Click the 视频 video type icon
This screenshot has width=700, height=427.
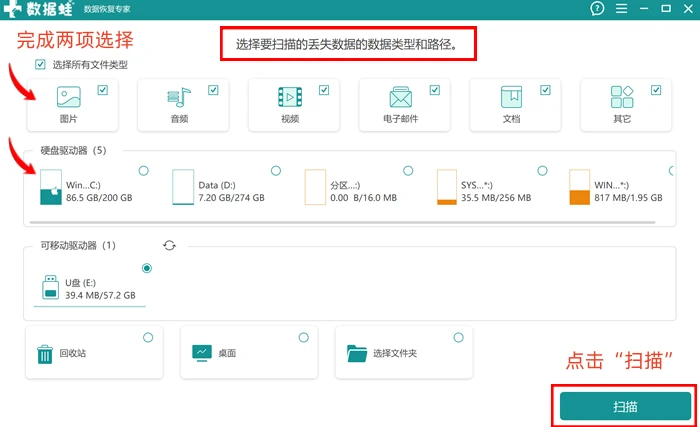pyautogui.click(x=290, y=97)
